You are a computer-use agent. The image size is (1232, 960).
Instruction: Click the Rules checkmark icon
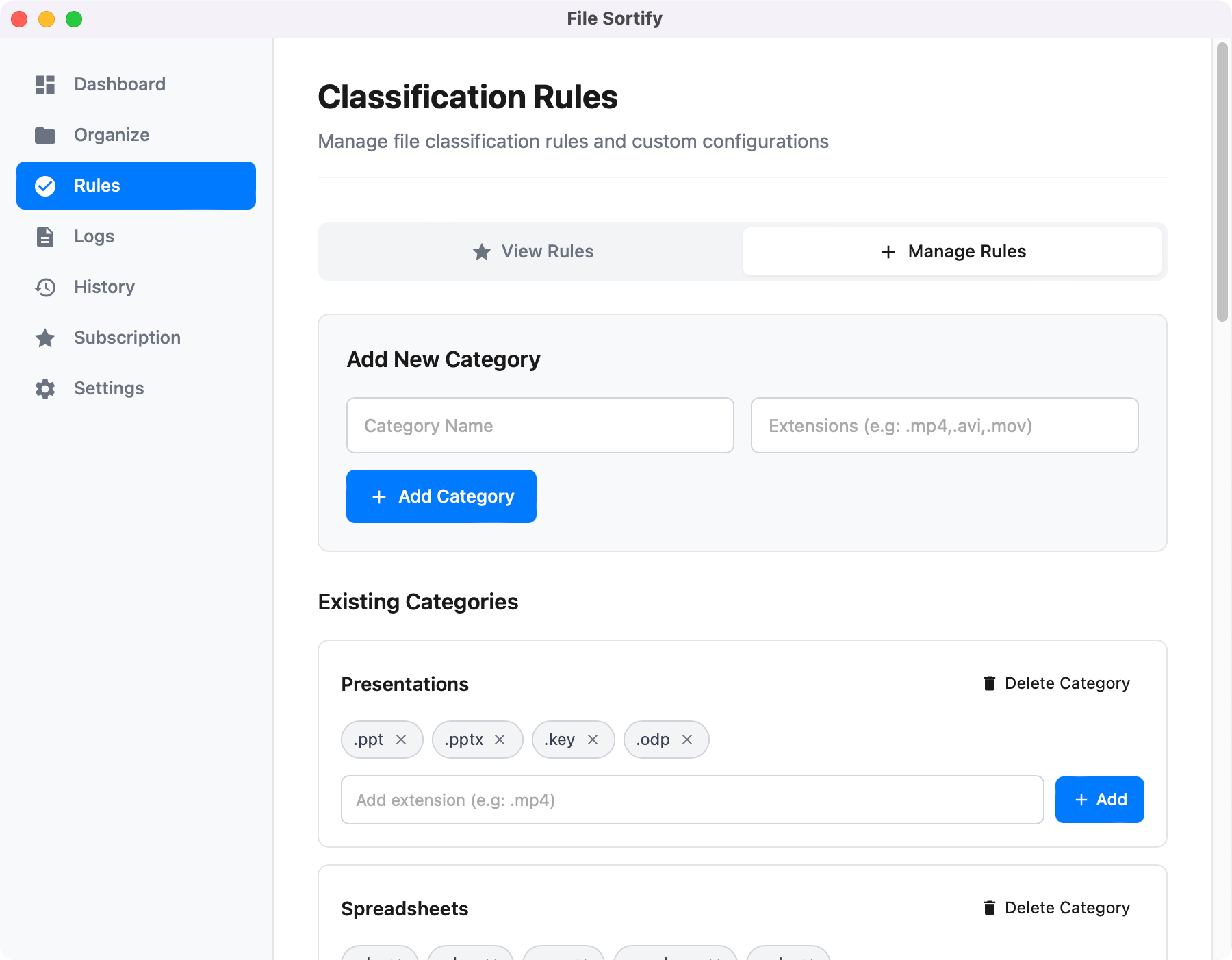pos(45,185)
